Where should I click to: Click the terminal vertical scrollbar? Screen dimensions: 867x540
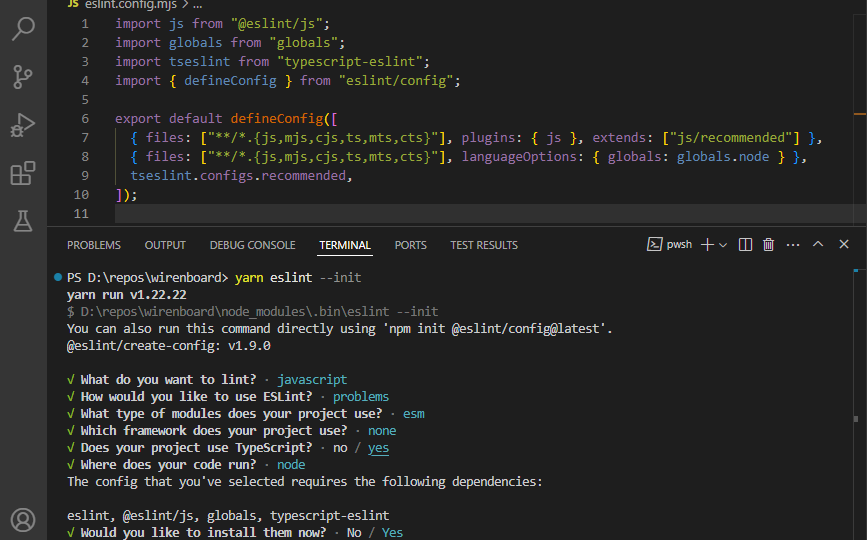coord(856,403)
